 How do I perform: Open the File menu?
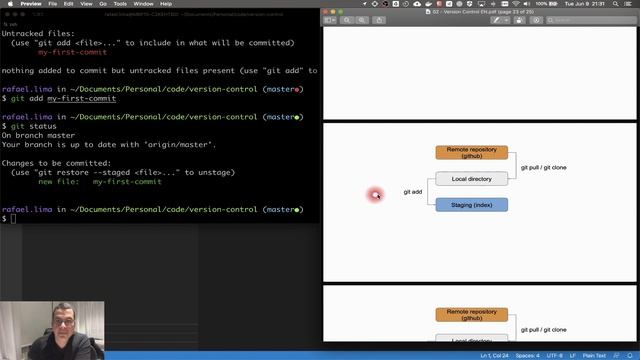click(x=53, y=4)
